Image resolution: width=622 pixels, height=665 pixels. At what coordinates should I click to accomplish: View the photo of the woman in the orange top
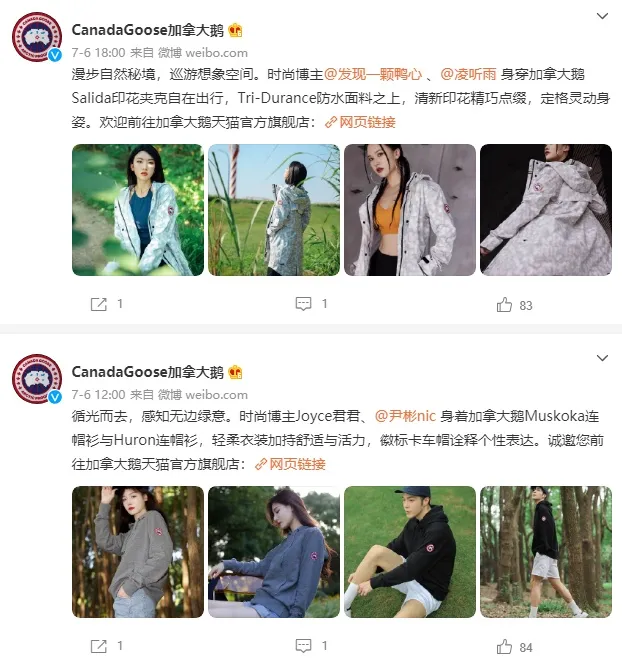pyautogui.click(x=410, y=210)
